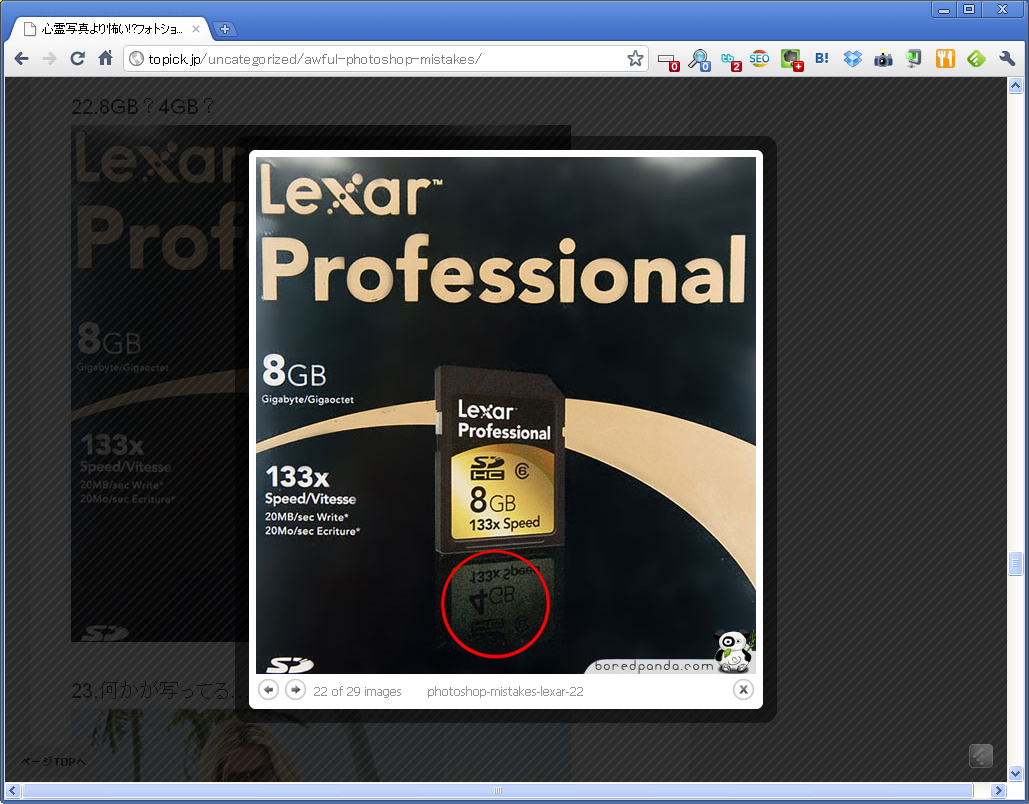
Task: Select the 心霊写真より怖い browser tab
Action: click(x=110, y=29)
